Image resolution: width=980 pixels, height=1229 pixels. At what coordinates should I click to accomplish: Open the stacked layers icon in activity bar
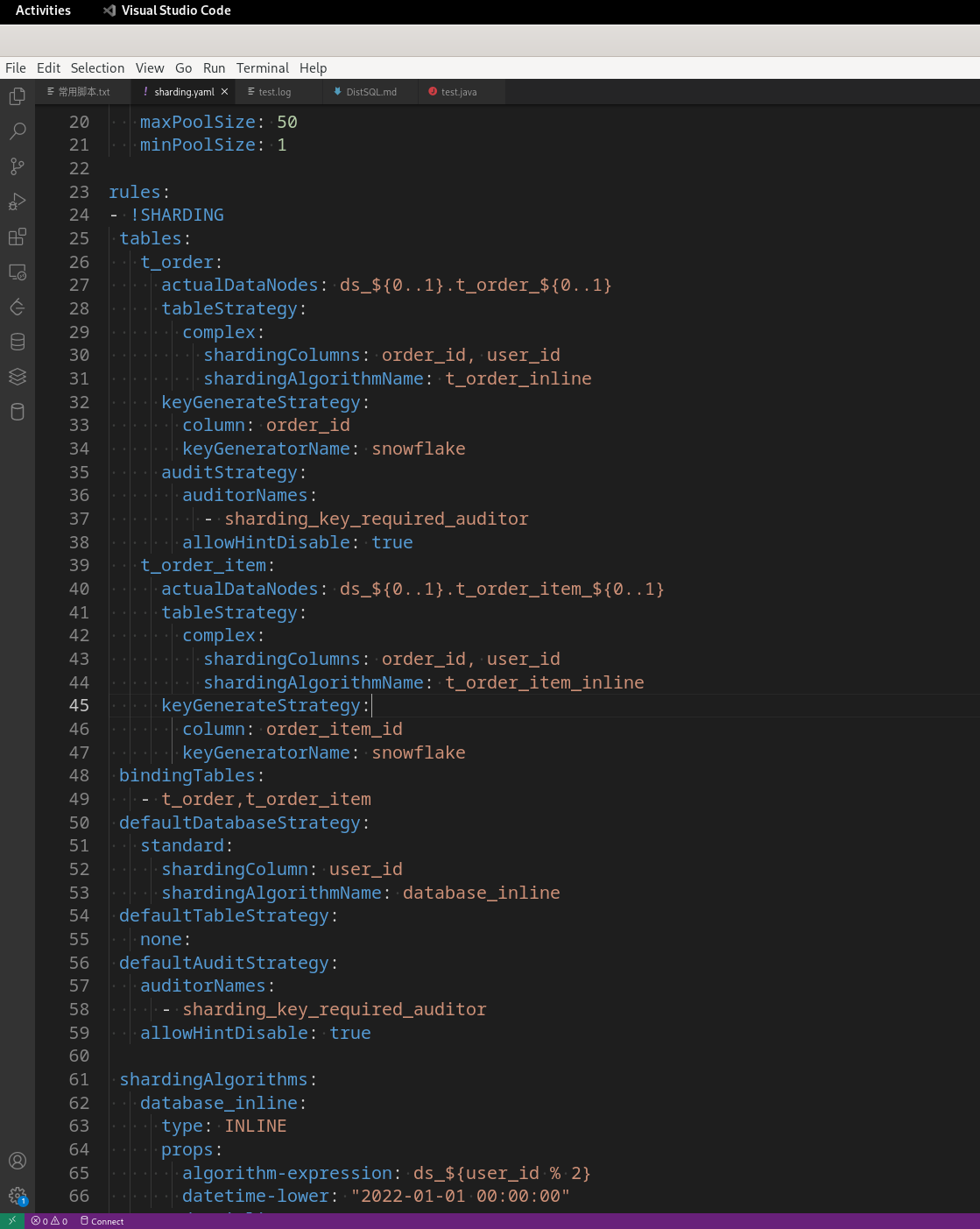[18, 377]
